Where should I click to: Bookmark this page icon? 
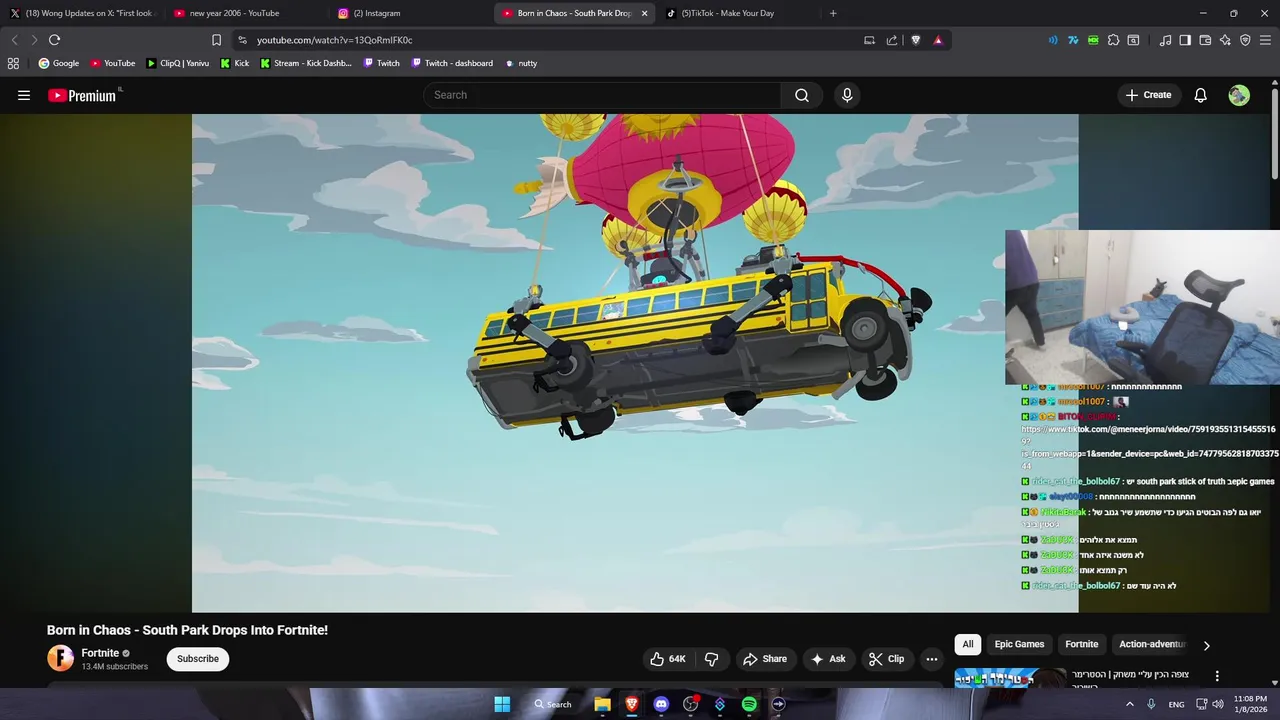click(x=216, y=40)
